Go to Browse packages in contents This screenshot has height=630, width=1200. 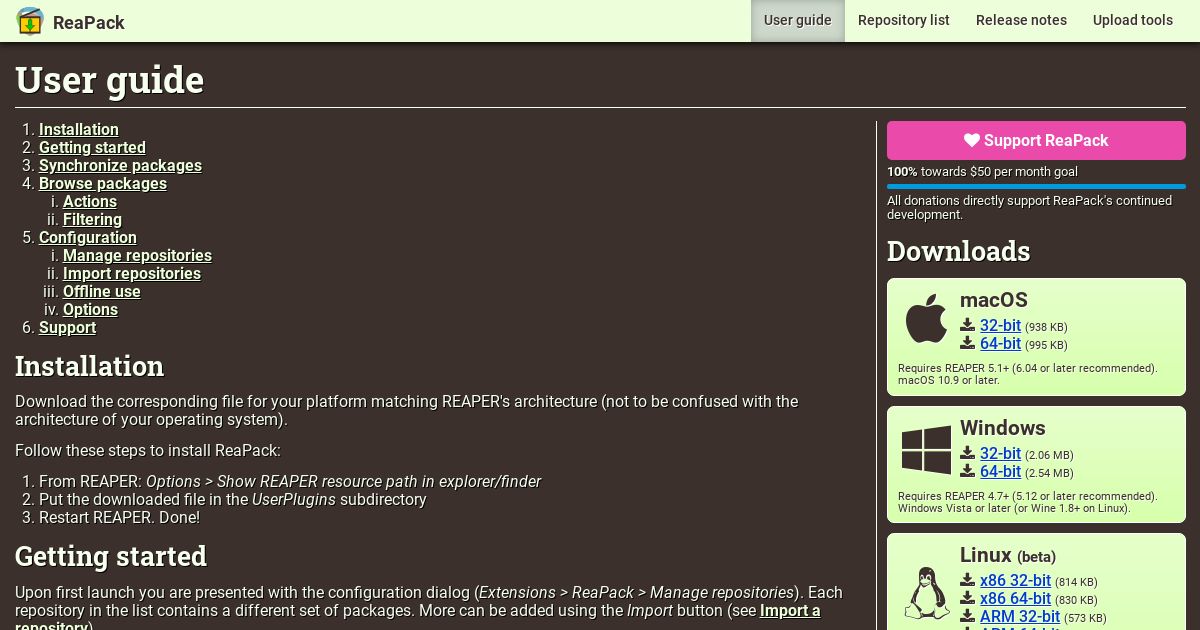click(103, 183)
